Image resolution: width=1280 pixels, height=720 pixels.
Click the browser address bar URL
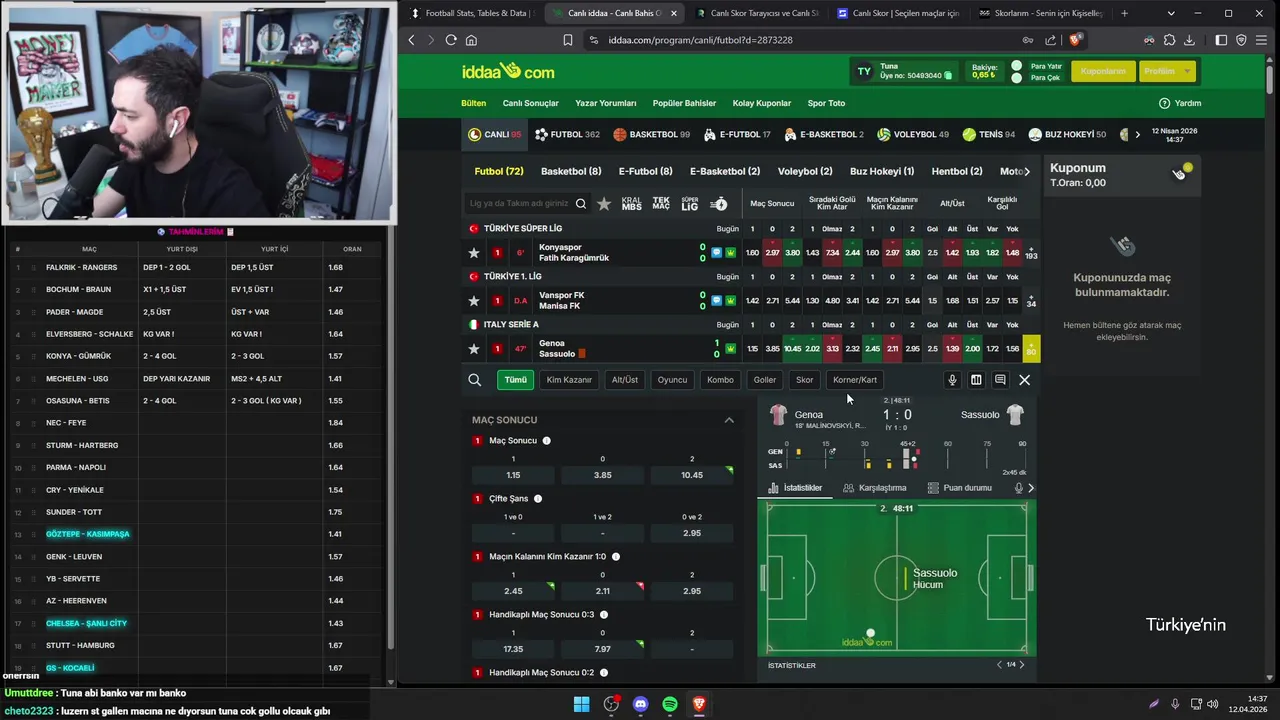(x=700, y=40)
